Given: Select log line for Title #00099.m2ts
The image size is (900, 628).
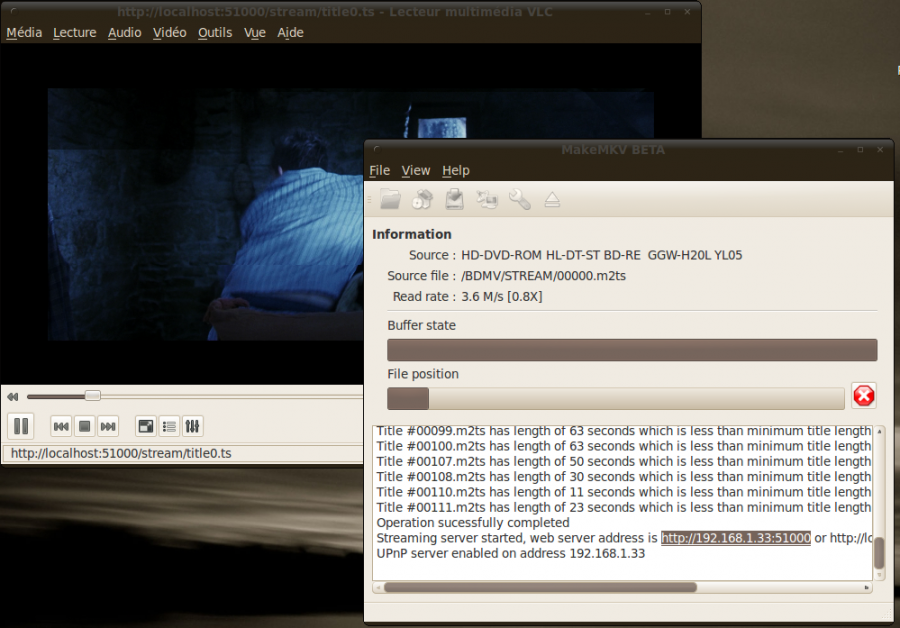Looking at the screenshot, I should 624,431.
